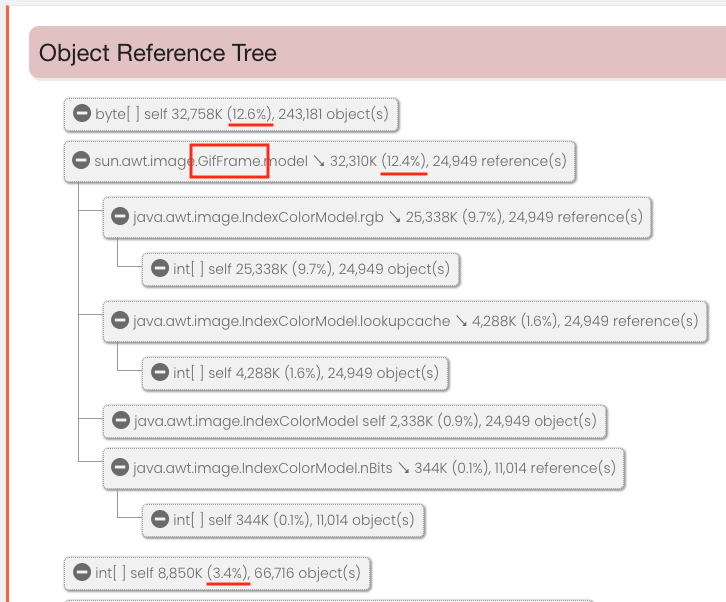Collapse the IndexColorModel self 2,338K node
Viewport: 726px width, 602px height.
tap(121, 420)
